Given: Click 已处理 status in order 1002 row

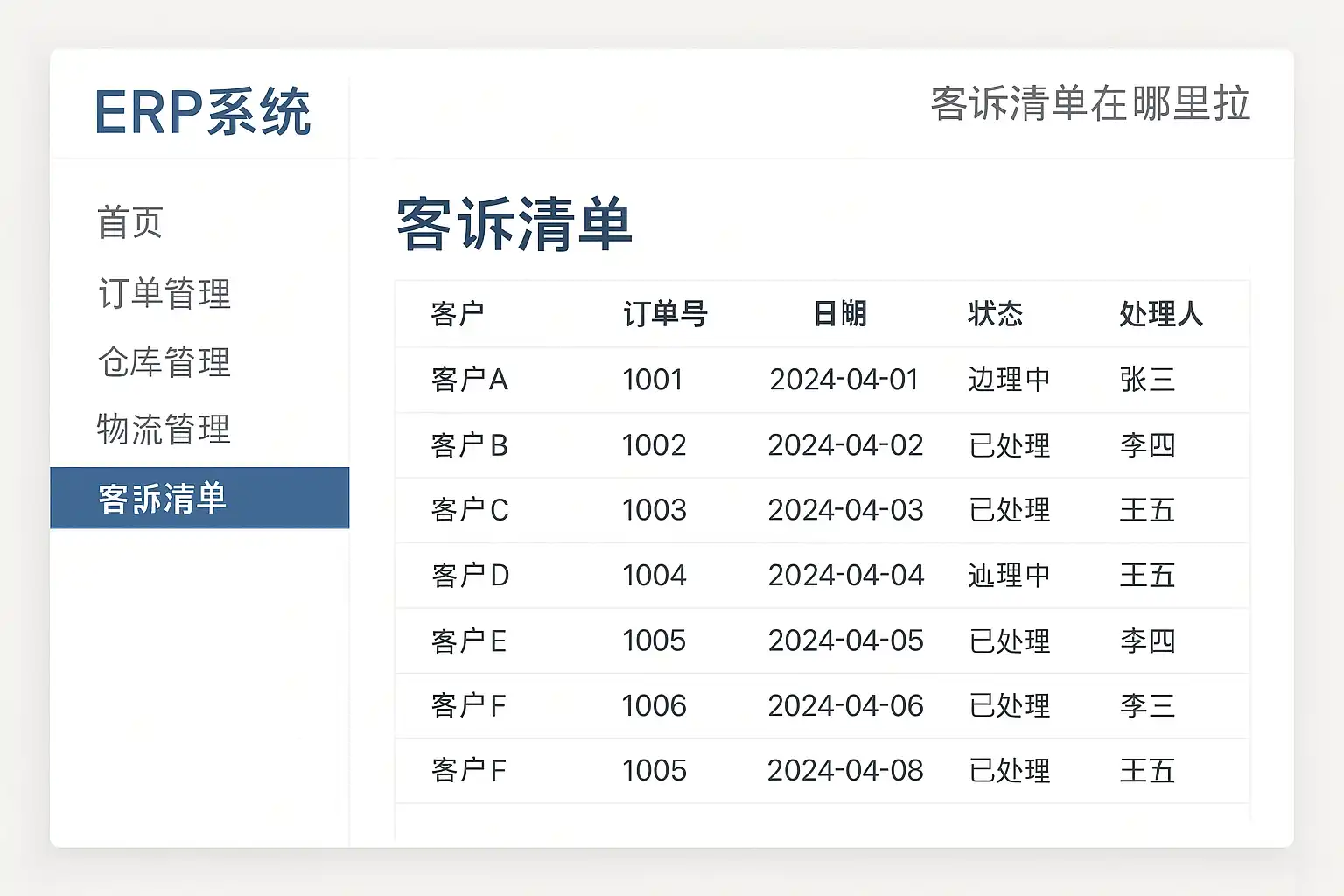Looking at the screenshot, I should 1010,445.
